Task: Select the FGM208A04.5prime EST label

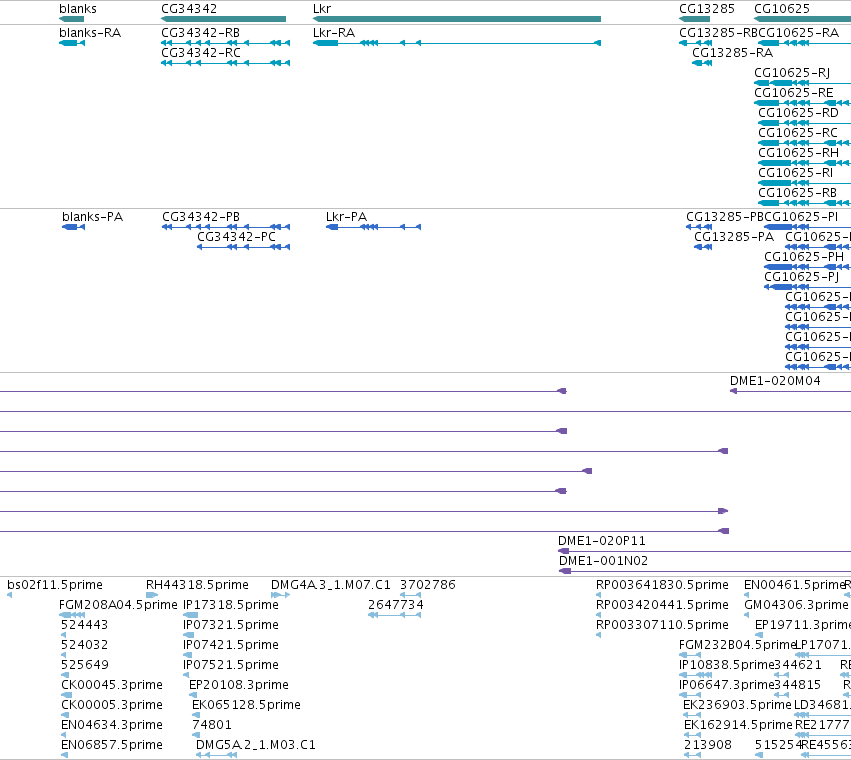Action: 118,605
